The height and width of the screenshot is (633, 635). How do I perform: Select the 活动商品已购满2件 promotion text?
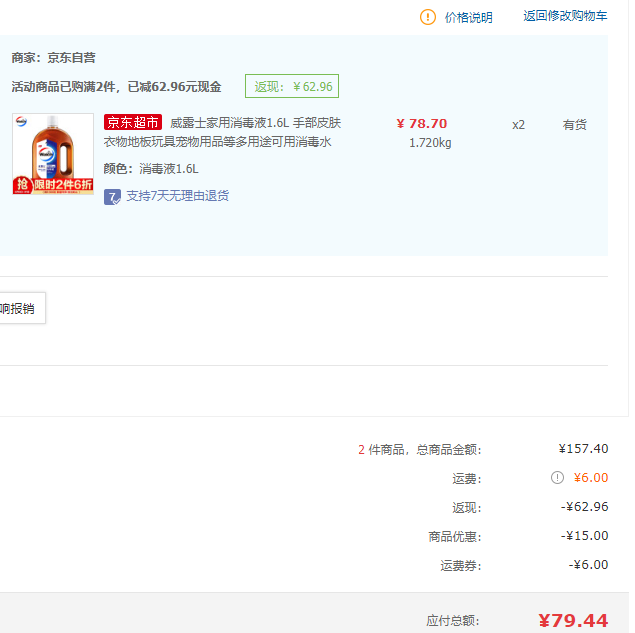pyautogui.click(x=116, y=87)
